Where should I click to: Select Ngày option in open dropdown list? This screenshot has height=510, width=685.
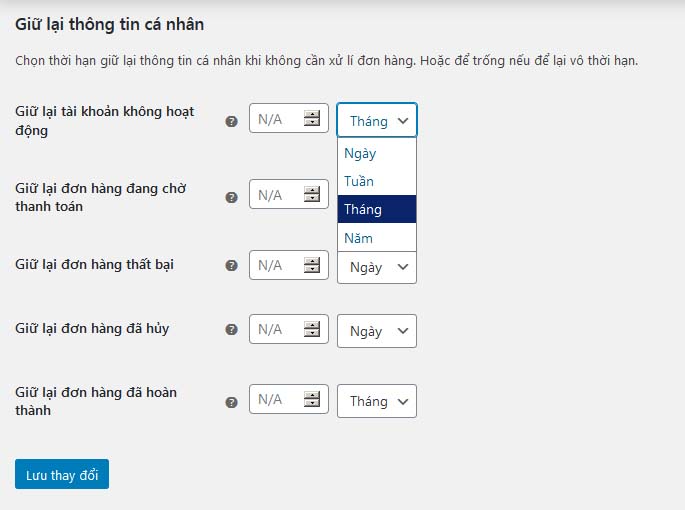click(377, 153)
